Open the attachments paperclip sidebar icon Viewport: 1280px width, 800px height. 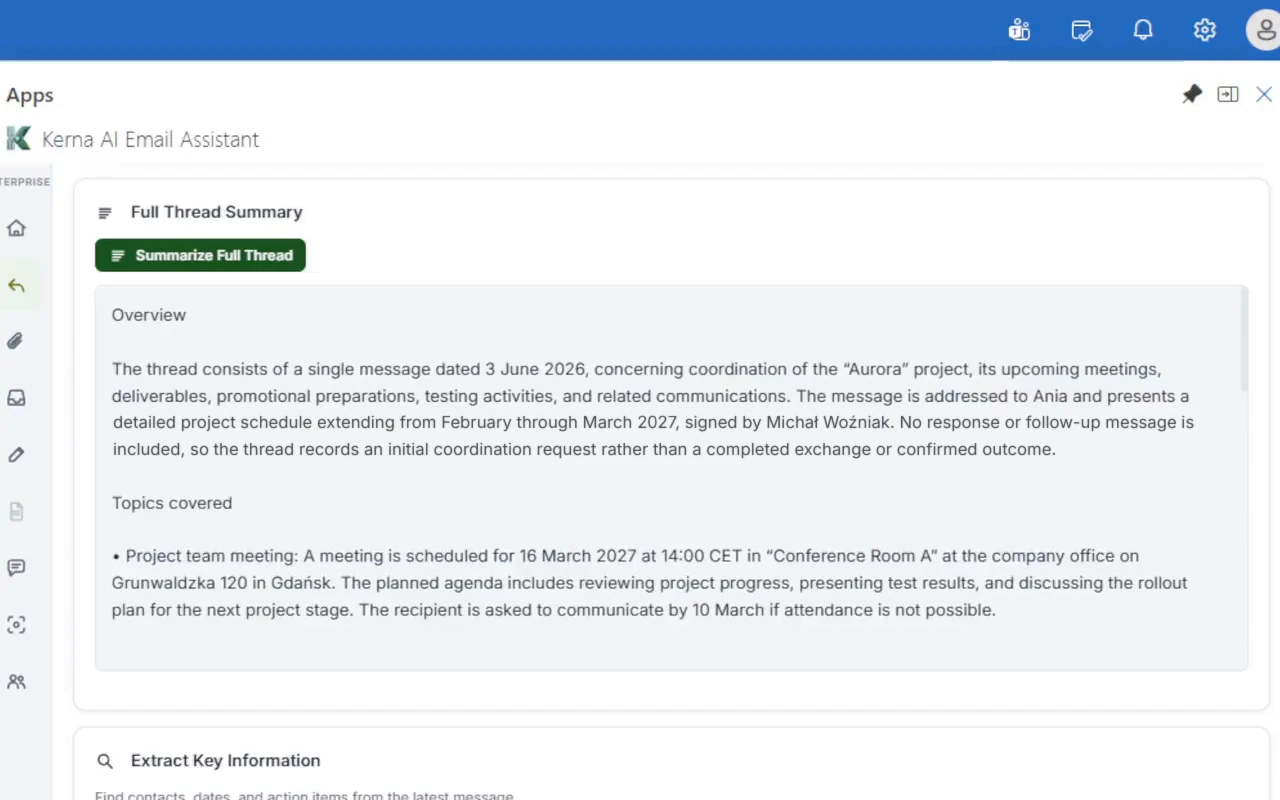pyautogui.click(x=16, y=341)
